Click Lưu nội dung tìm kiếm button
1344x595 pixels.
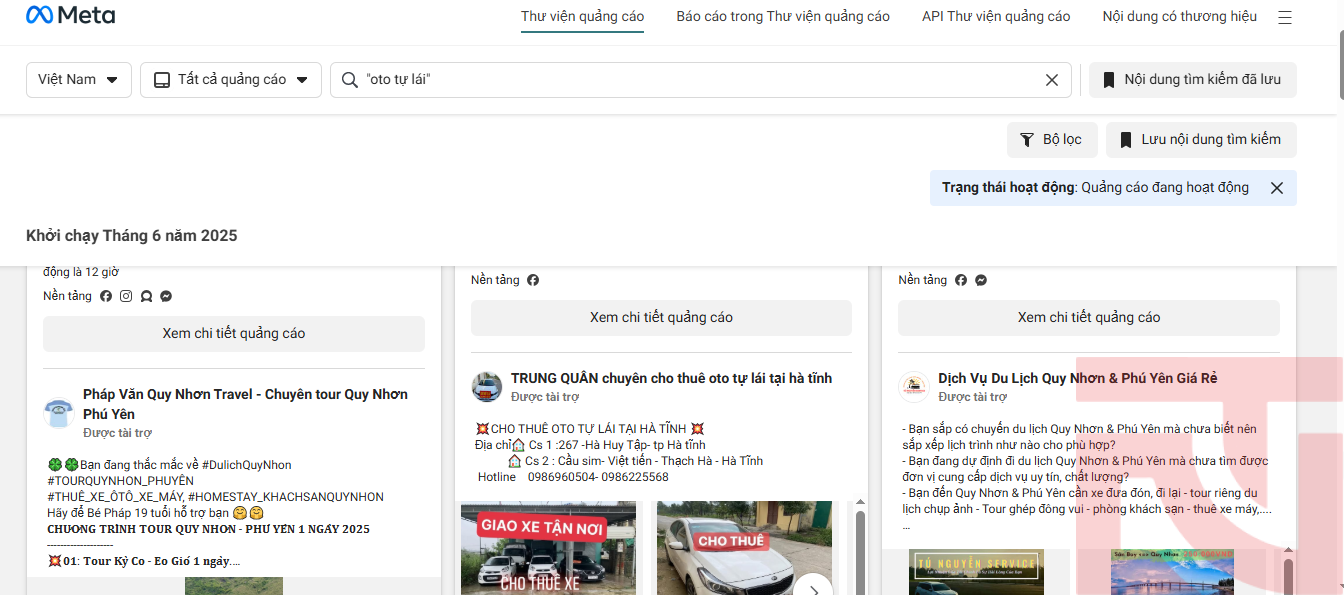point(1201,140)
